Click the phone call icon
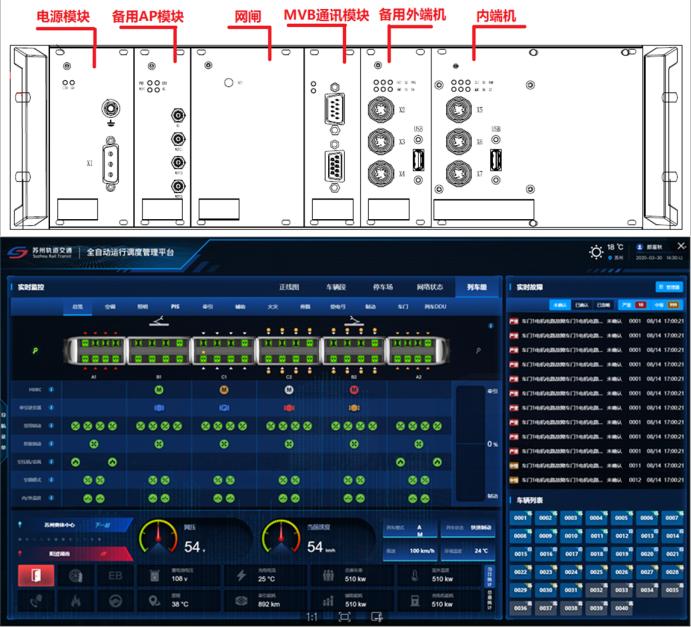The height and width of the screenshot is (627, 691). [x=36, y=601]
